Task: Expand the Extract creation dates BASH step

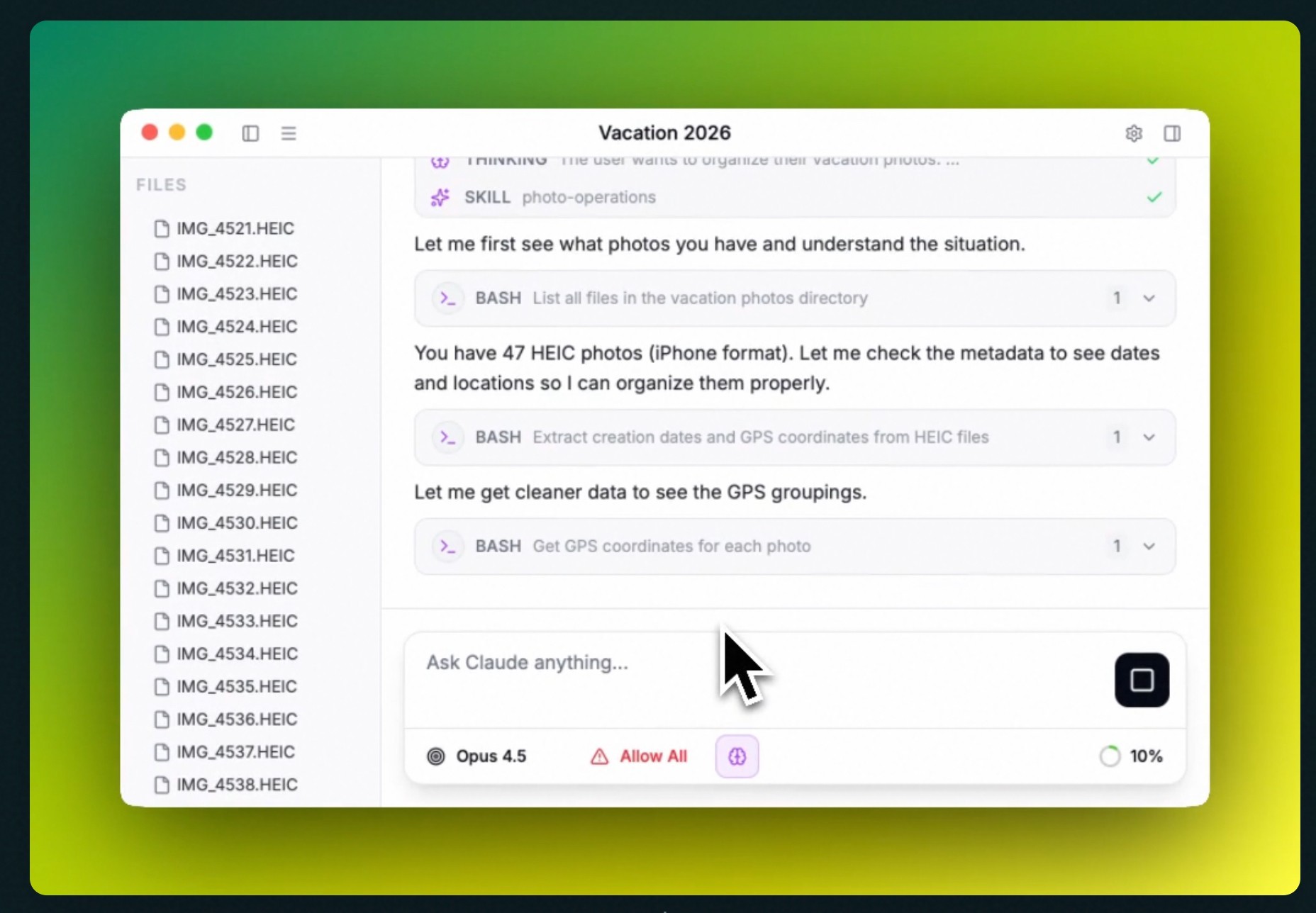Action: [x=1149, y=437]
